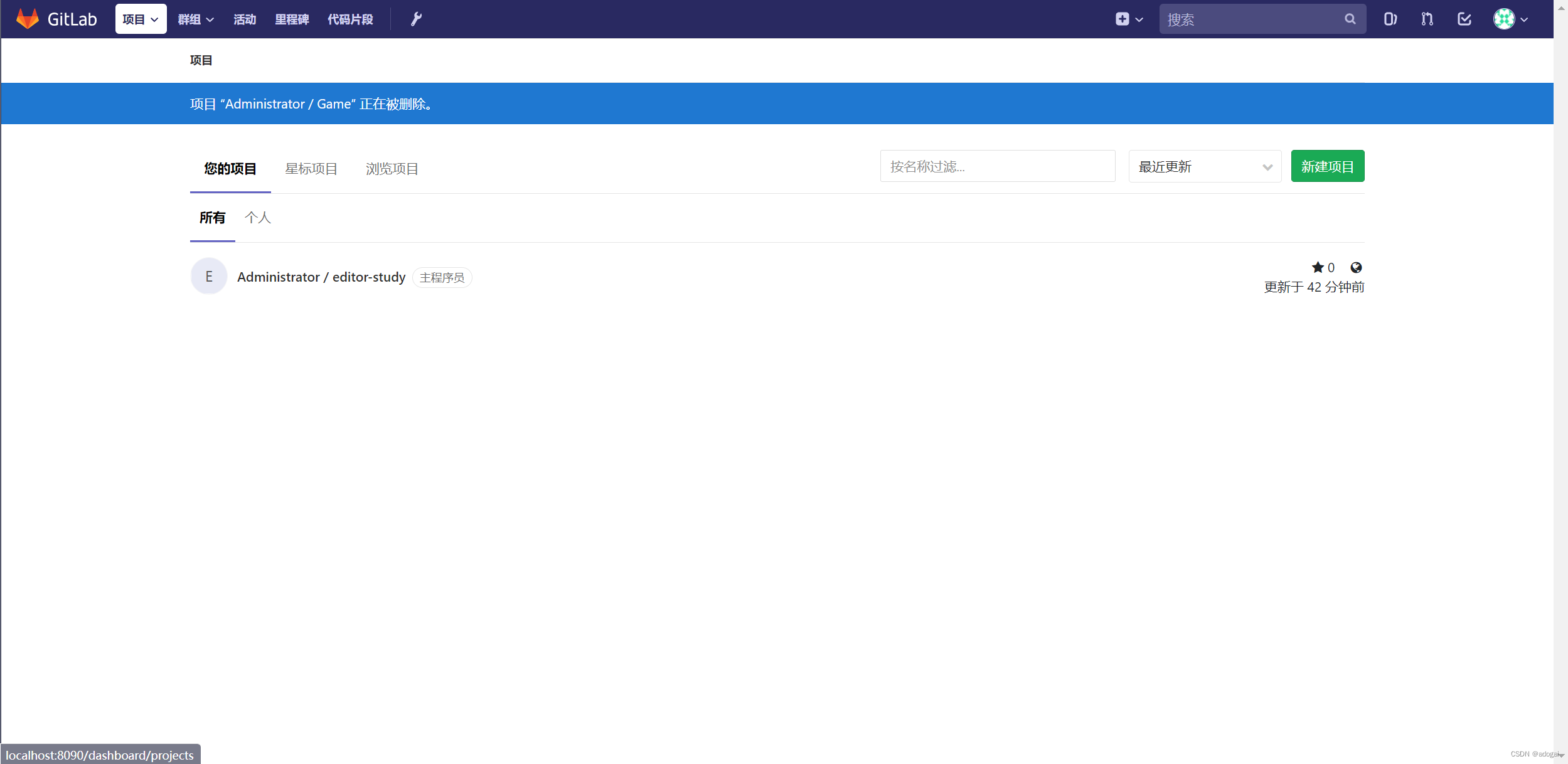Open Administrator / editor-study project link
1568x764 pixels.
pyautogui.click(x=321, y=277)
